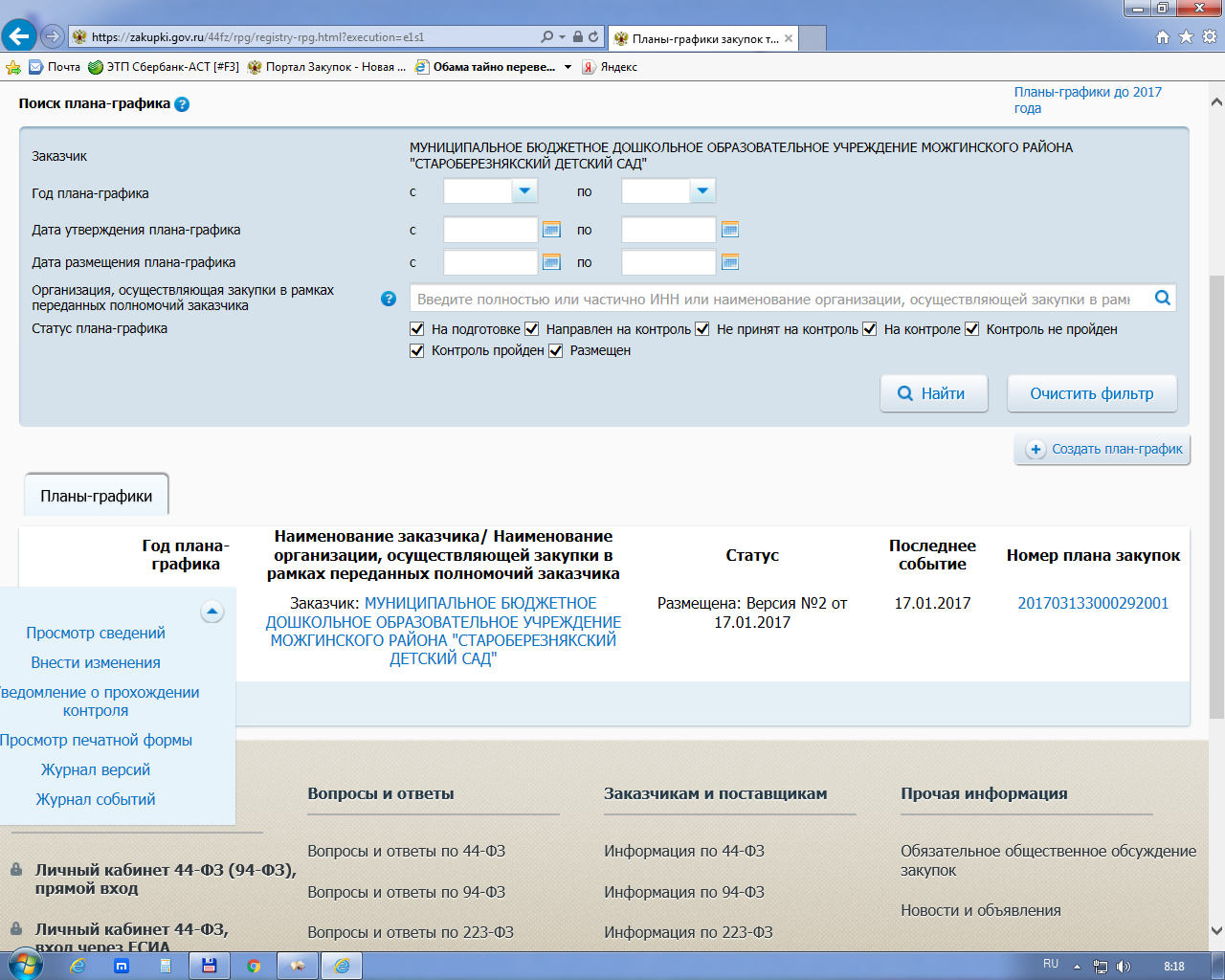The height and width of the screenshot is (980, 1225).
Task: Select 'Внести изменения' from the action menu
Action: 96,662
